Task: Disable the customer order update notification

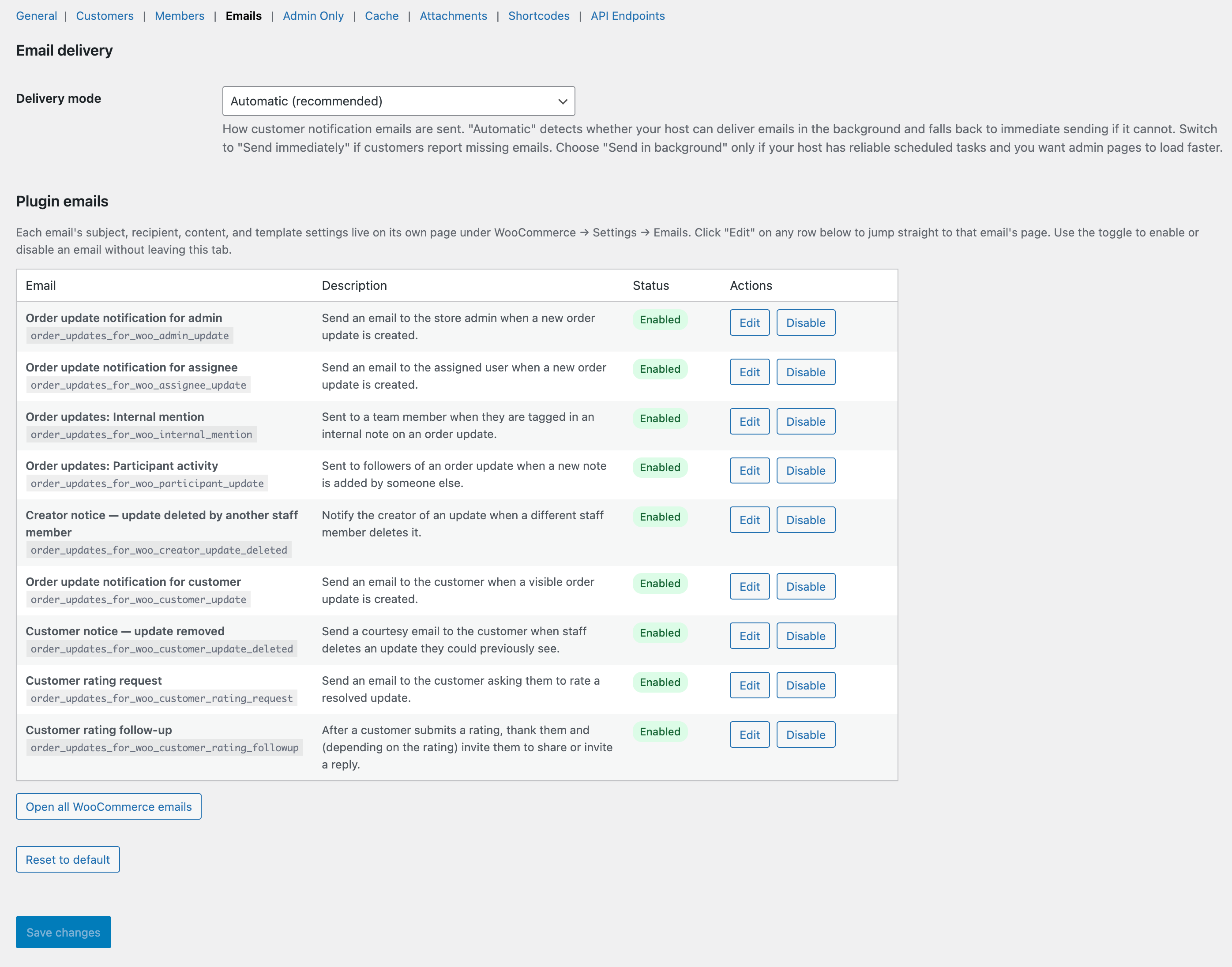Action: [x=806, y=587]
